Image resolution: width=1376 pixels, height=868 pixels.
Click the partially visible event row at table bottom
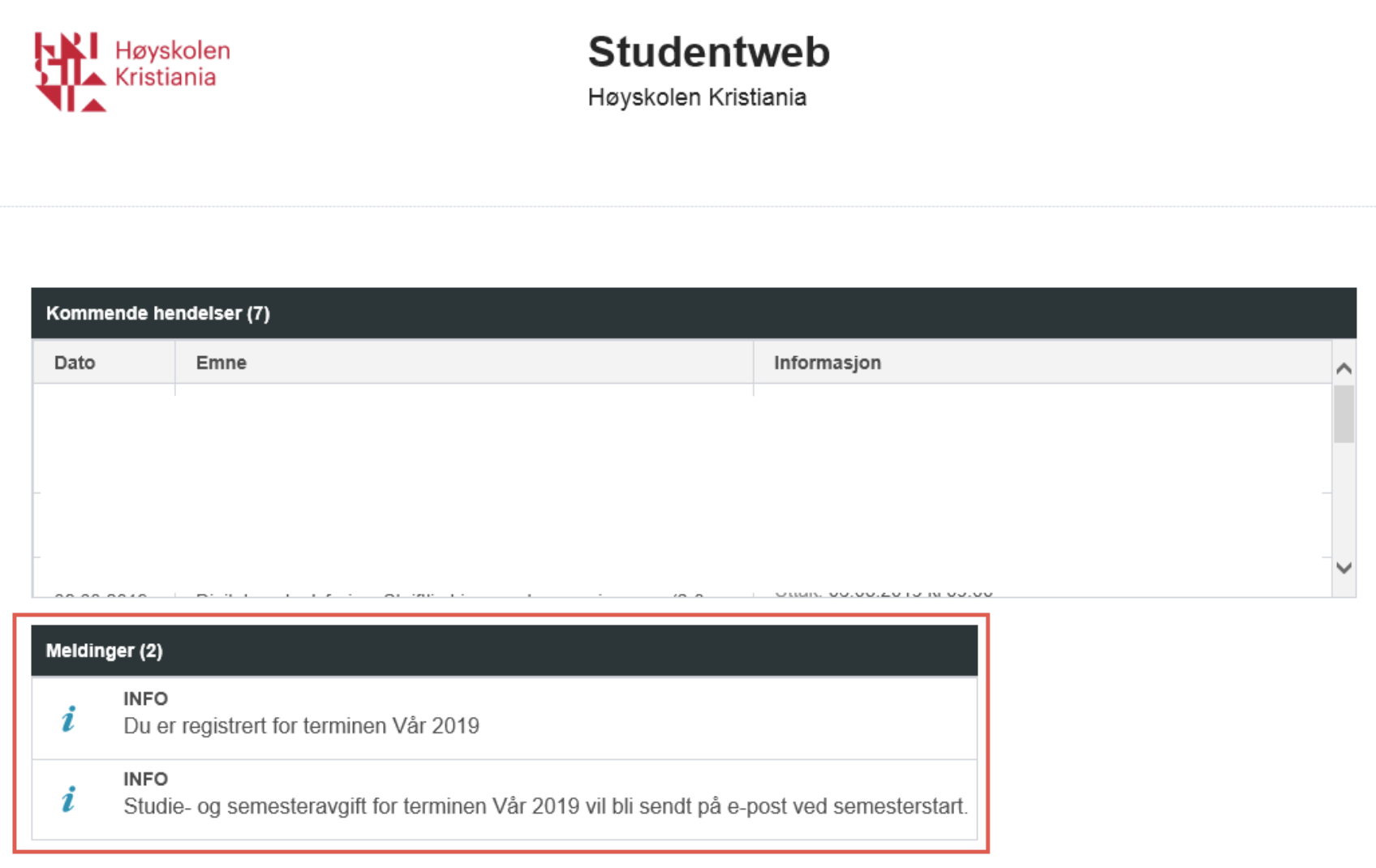tap(682, 593)
